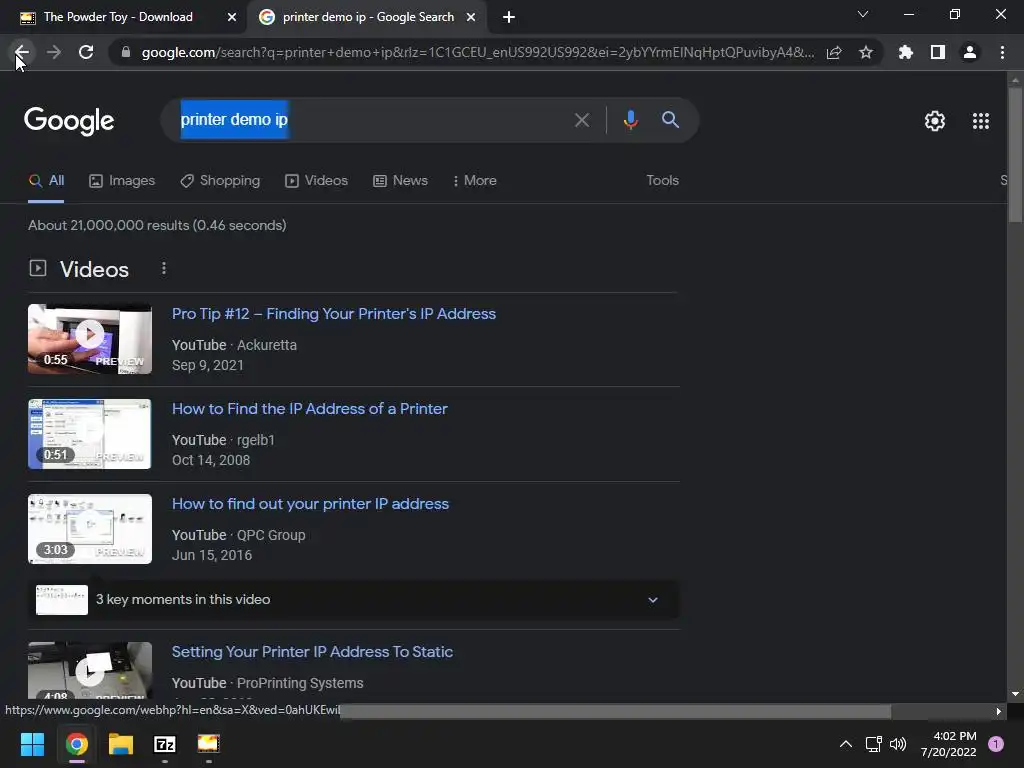Click the horizontal scrollbar right arrow
1024x768 pixels.
pyautogui.click(x=998, y=711)
